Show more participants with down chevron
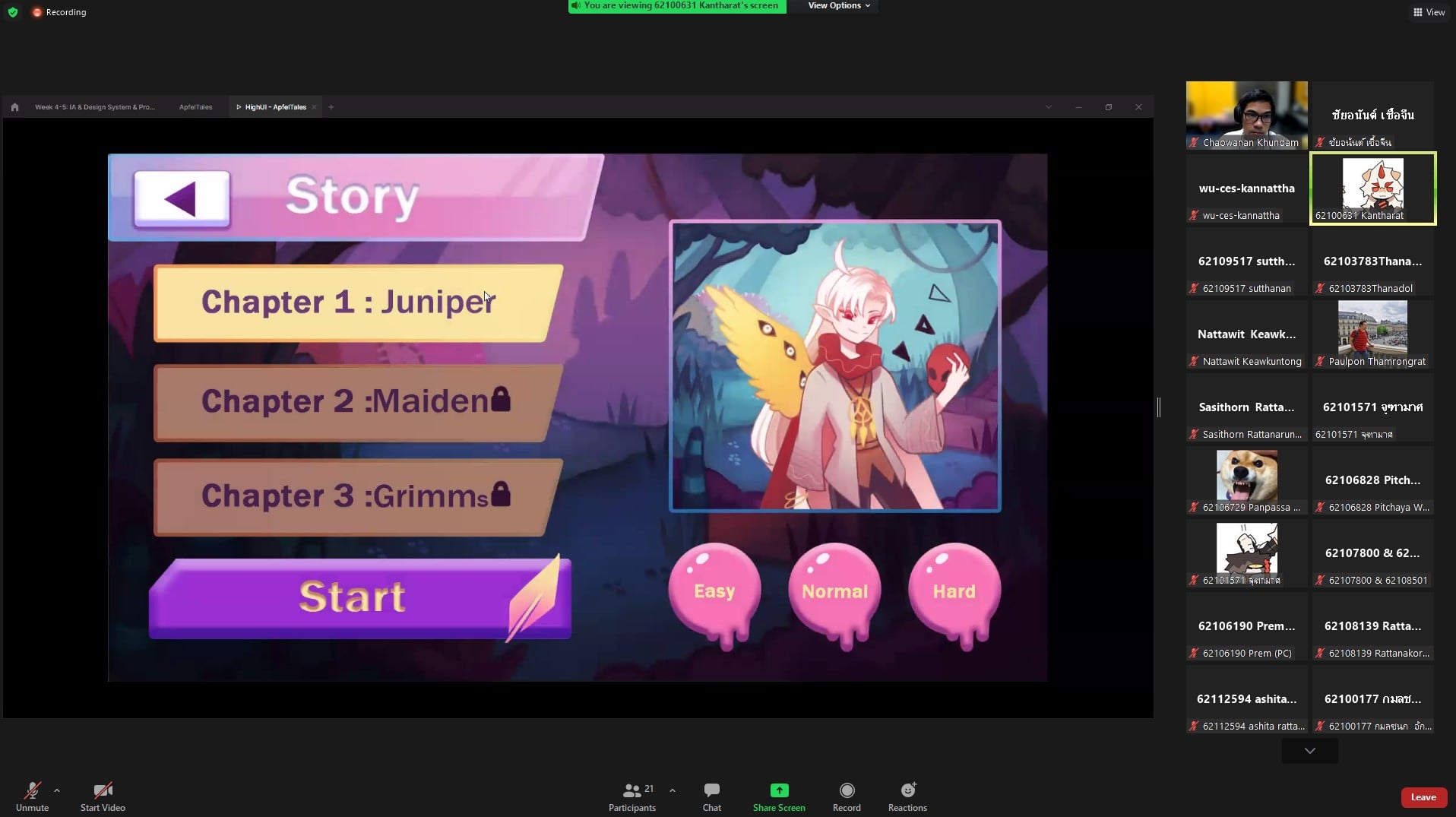 pyautogui.click(x=1309, y=751)
